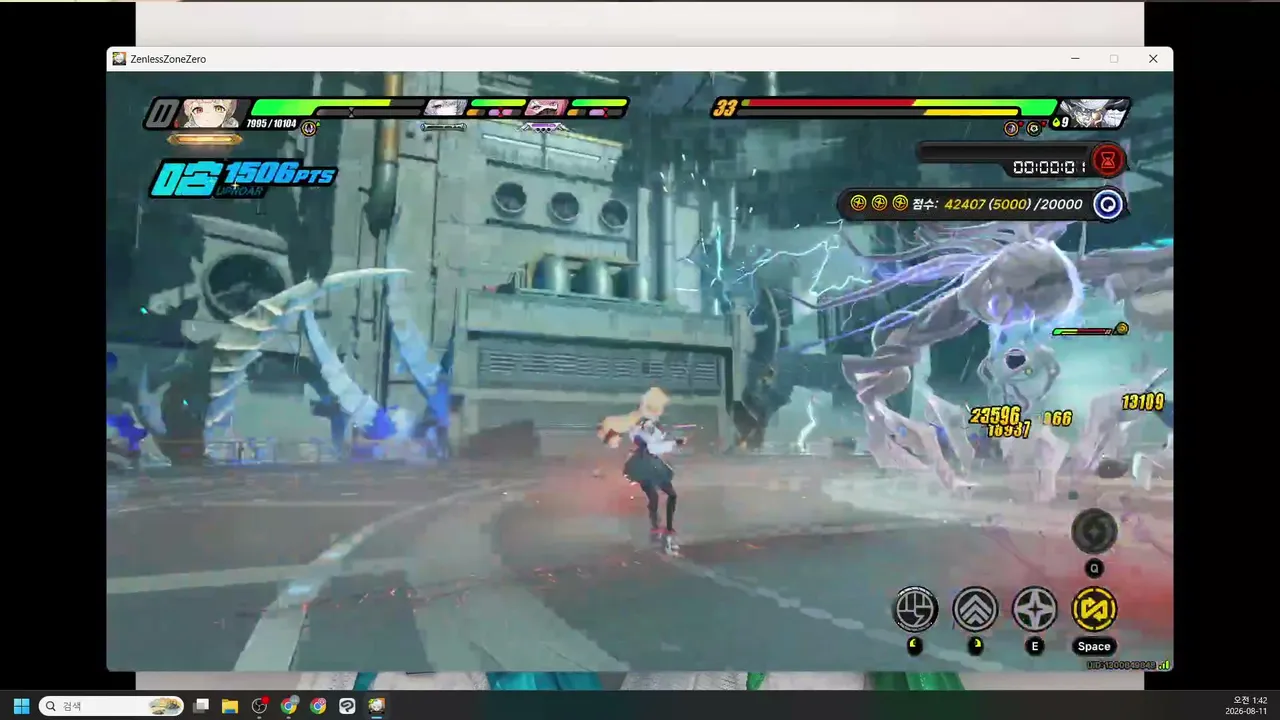Click the E key label
The height and width of the screenshot is (720, 1280).
1035,647
